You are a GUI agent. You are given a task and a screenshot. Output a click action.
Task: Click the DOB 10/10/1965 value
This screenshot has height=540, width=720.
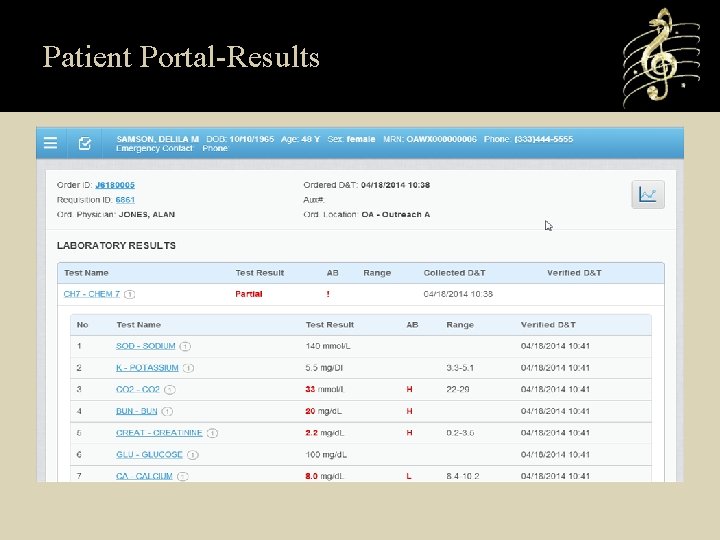point(252,139)
